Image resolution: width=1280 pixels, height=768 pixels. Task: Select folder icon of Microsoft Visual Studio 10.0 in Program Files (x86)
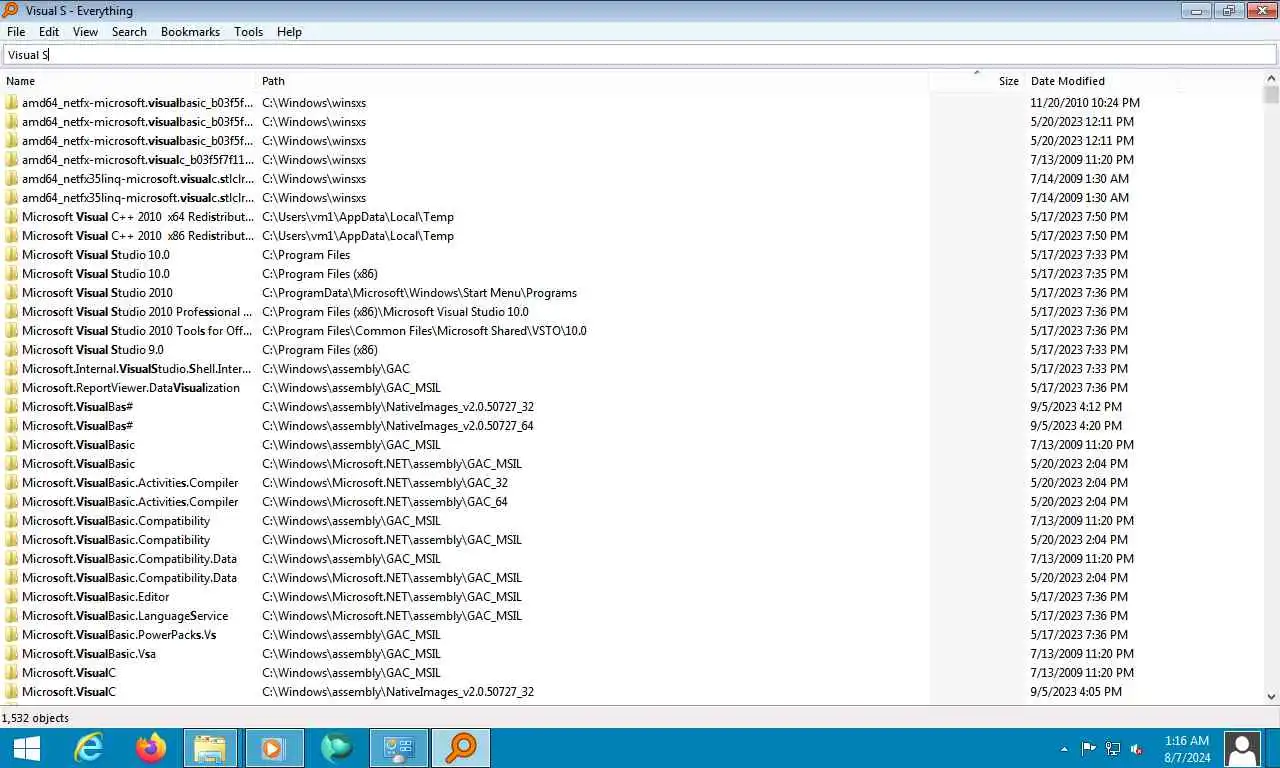pos(12,274)
